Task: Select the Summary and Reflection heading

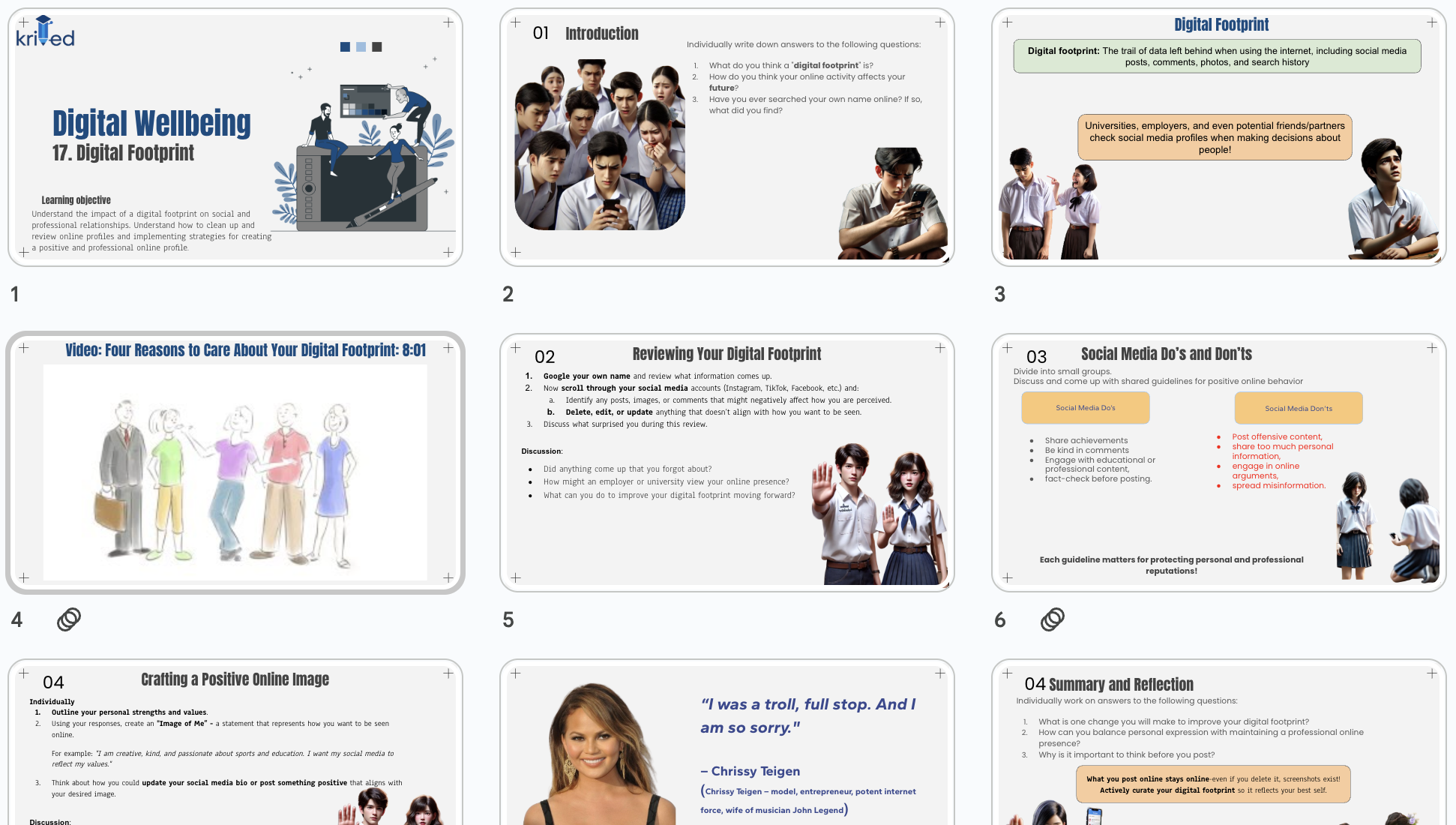Action: coord(1110,685)
